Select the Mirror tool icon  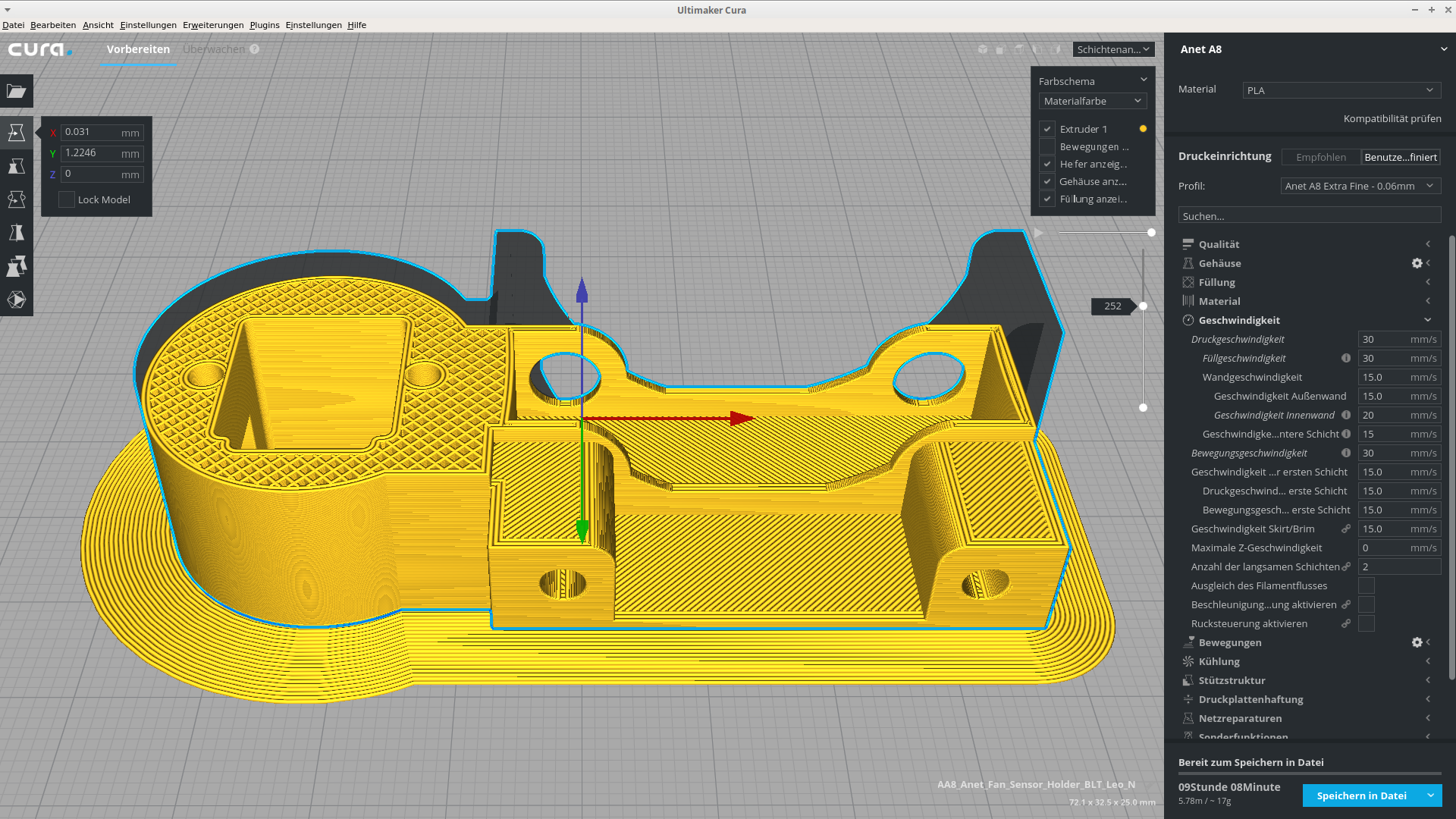(x=16, y=233)
